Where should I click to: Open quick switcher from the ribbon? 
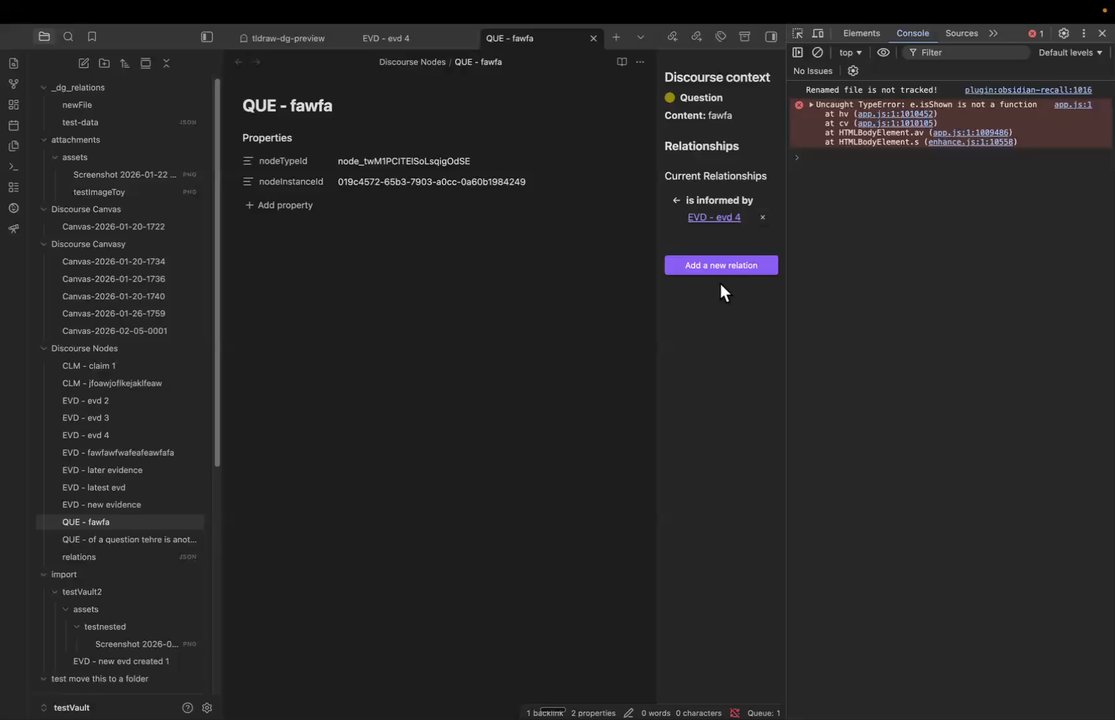coord(14,63)
